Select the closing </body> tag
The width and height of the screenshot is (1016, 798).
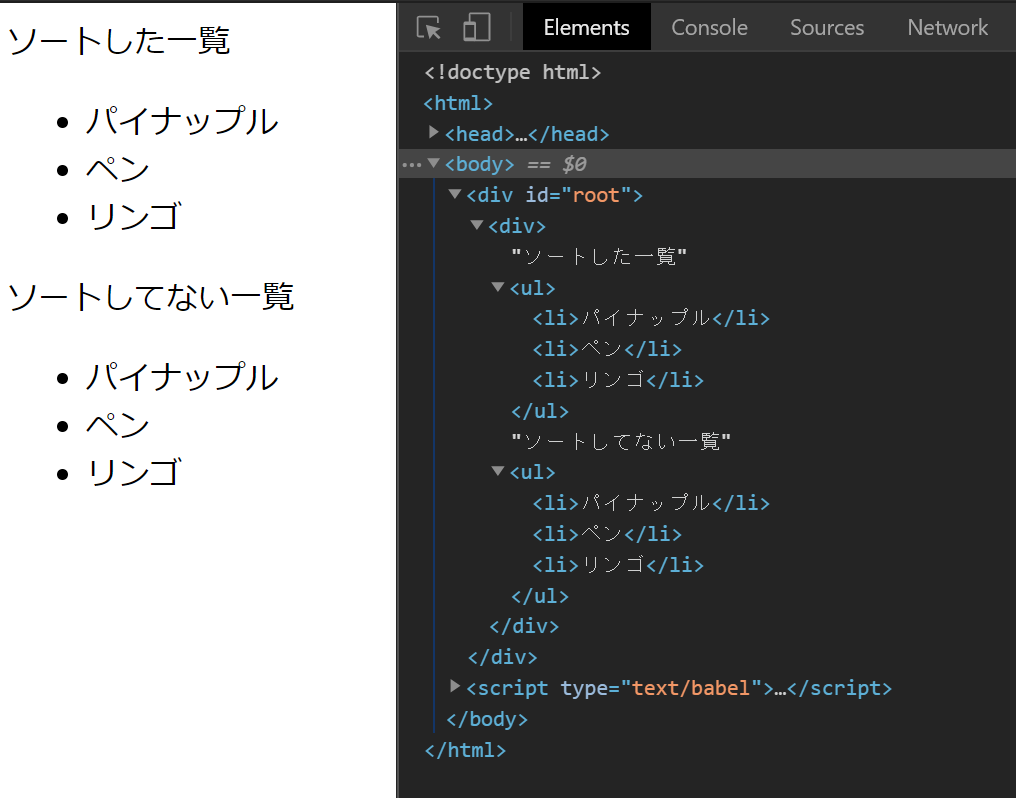point(487,719)
